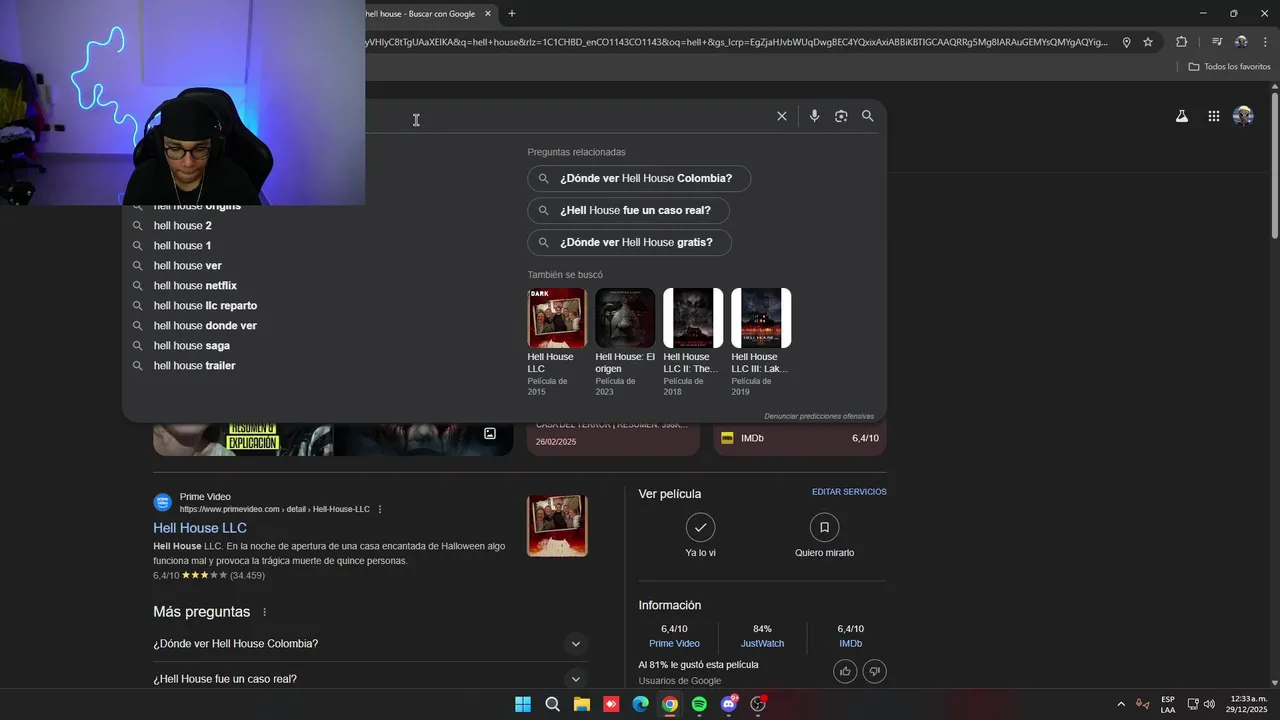Screen dimensions: 1280x720
Task: Expand ¿Dónde ver Hell House Colombia? question
Action: point(370,644)
